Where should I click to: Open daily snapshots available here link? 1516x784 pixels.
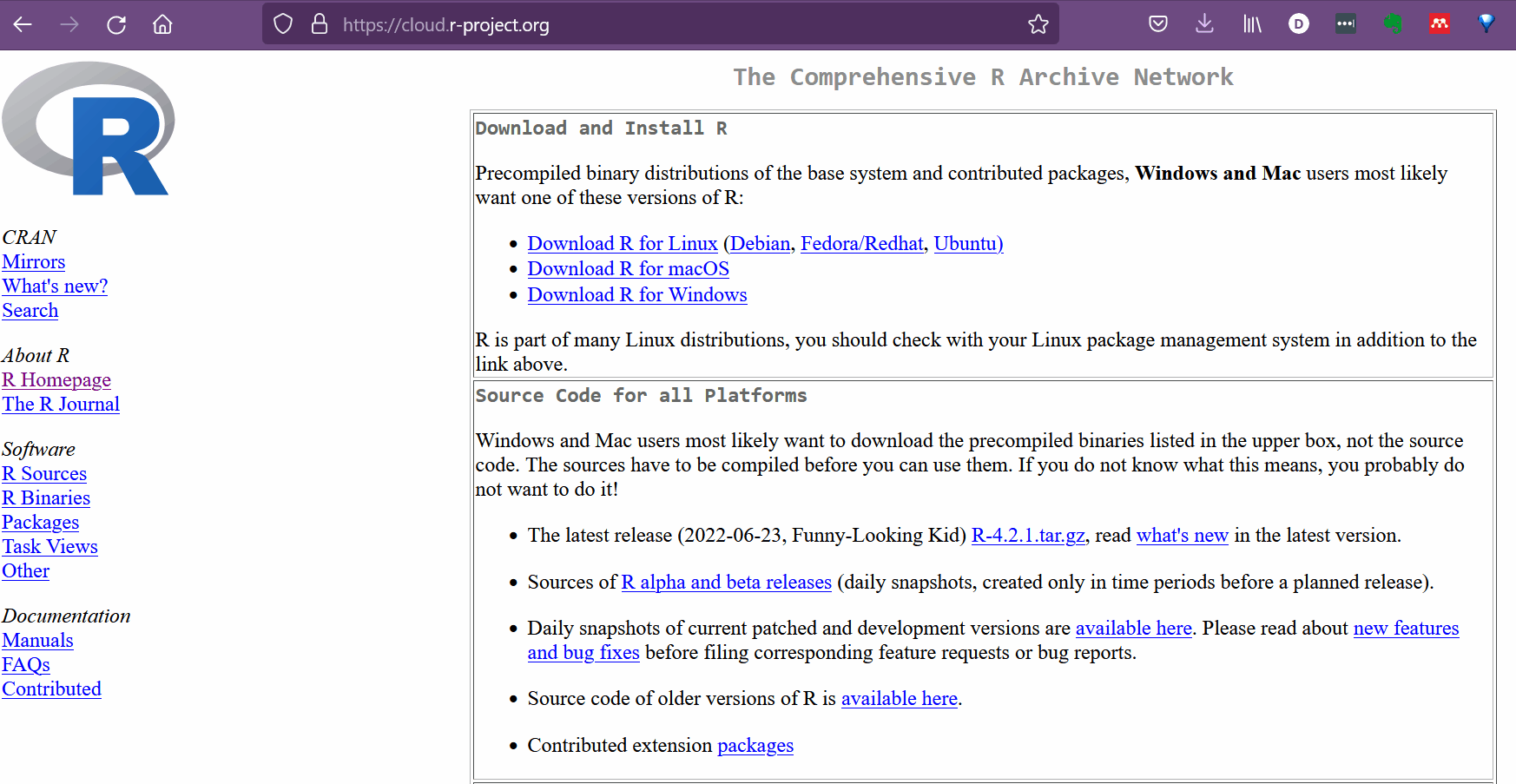coord(1134,629)
